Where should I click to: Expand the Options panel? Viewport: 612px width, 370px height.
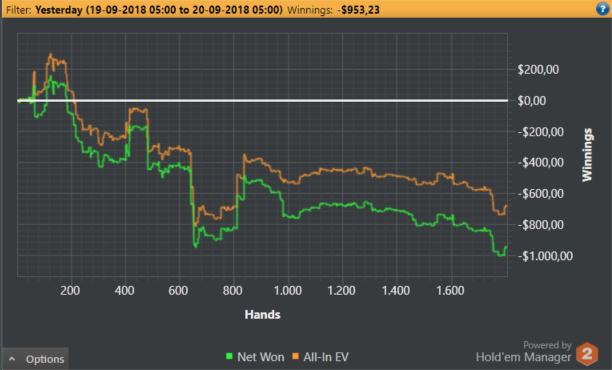point(35,359)
